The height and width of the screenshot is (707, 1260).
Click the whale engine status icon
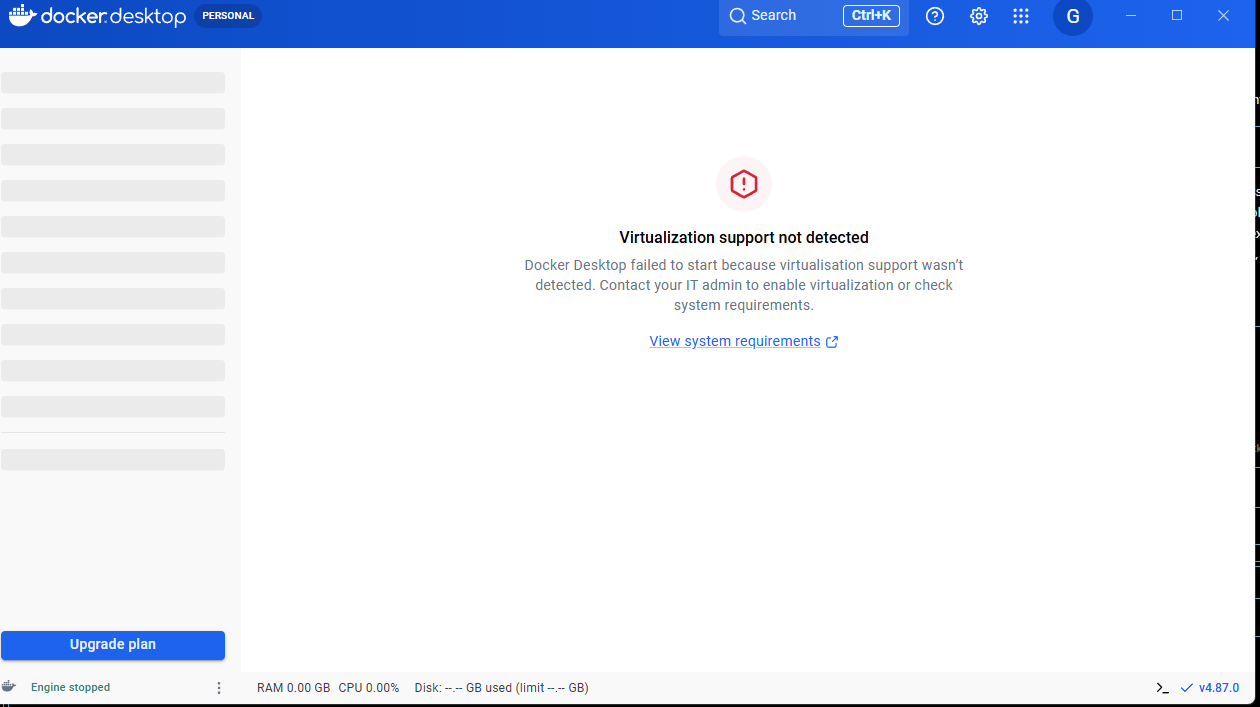9,687
